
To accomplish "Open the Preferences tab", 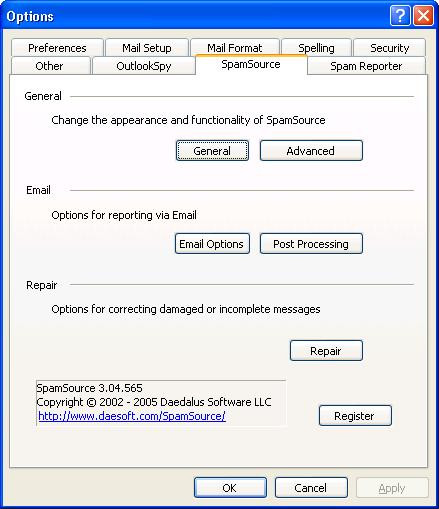I will (57, 48).
